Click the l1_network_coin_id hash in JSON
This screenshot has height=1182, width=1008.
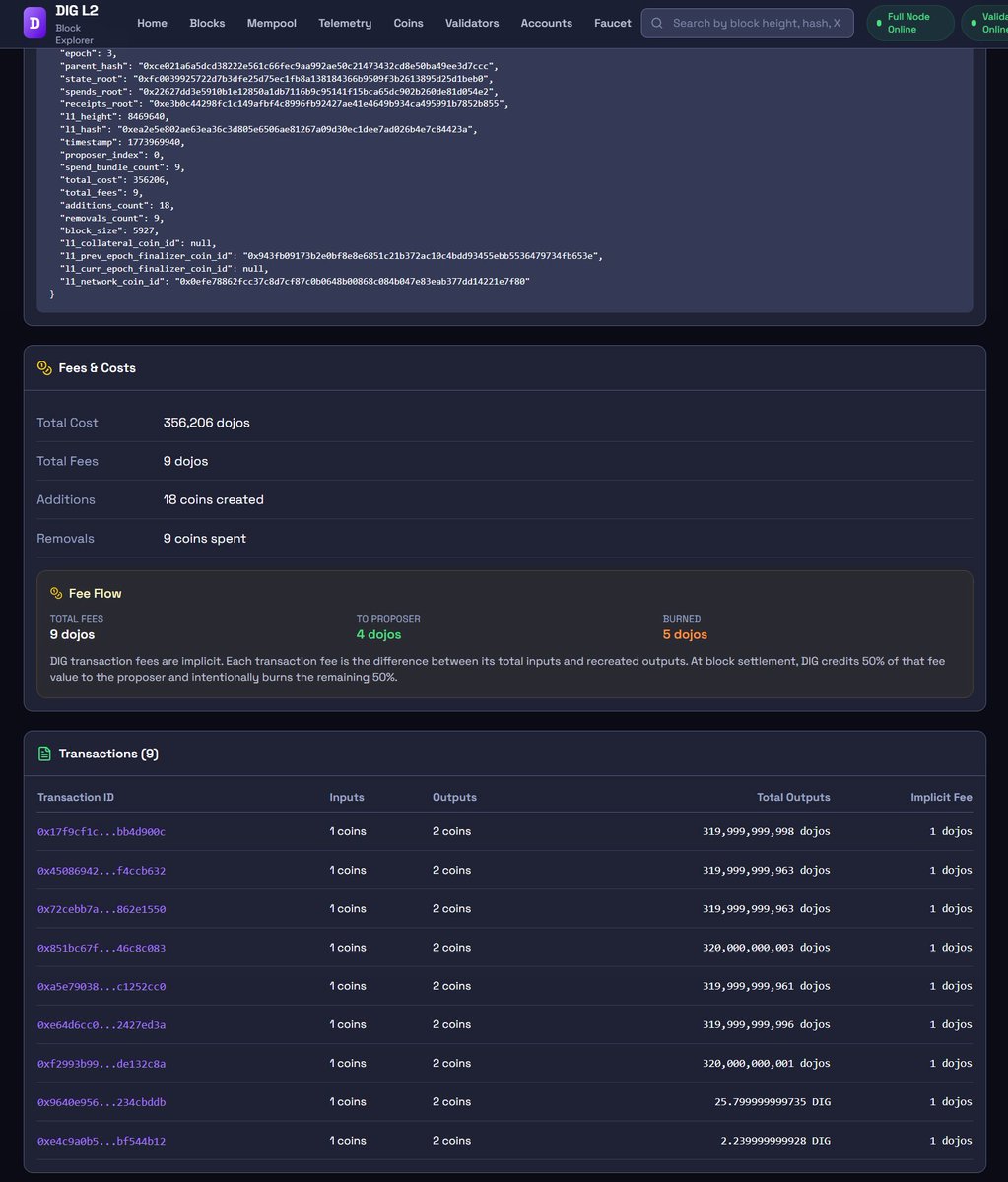pyautogui.click(x=353, y=281)
